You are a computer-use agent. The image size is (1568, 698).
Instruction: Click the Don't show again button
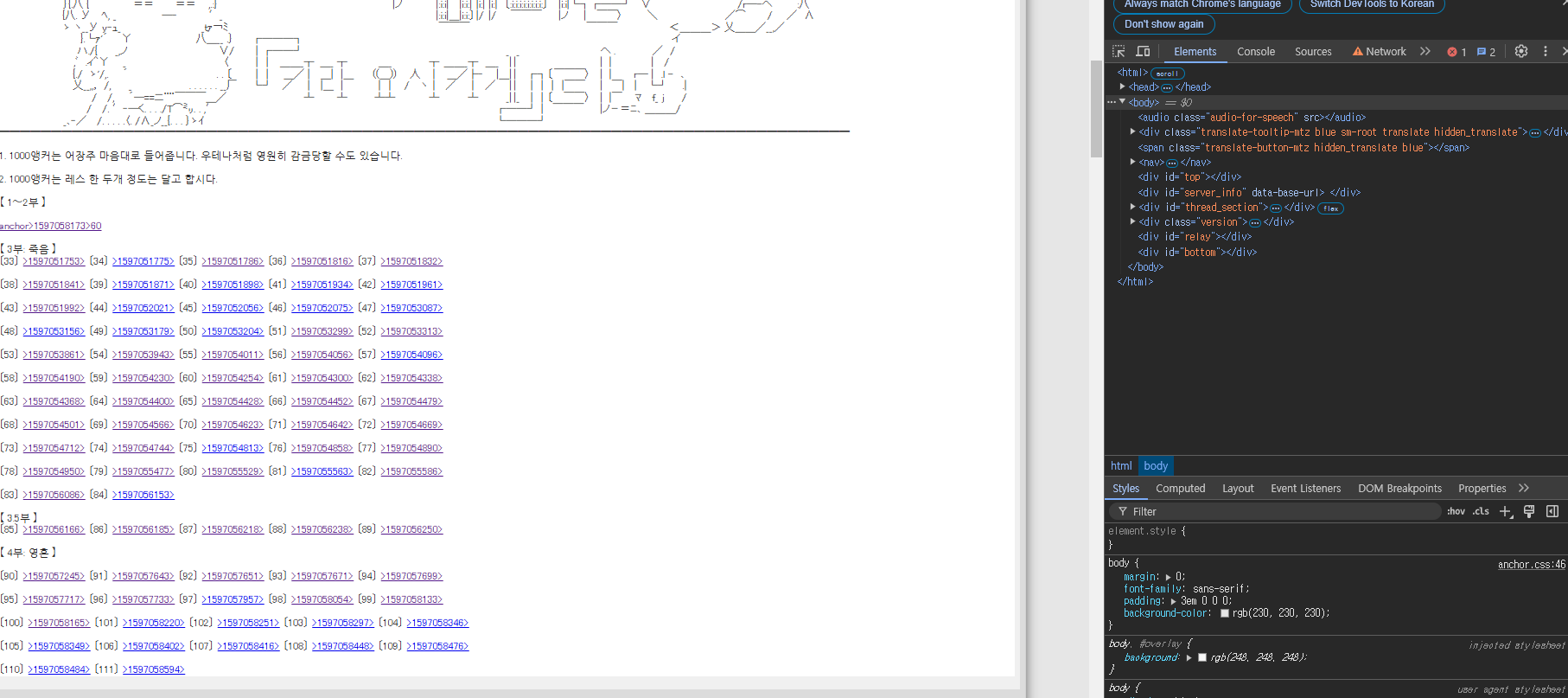point(1163,24)
